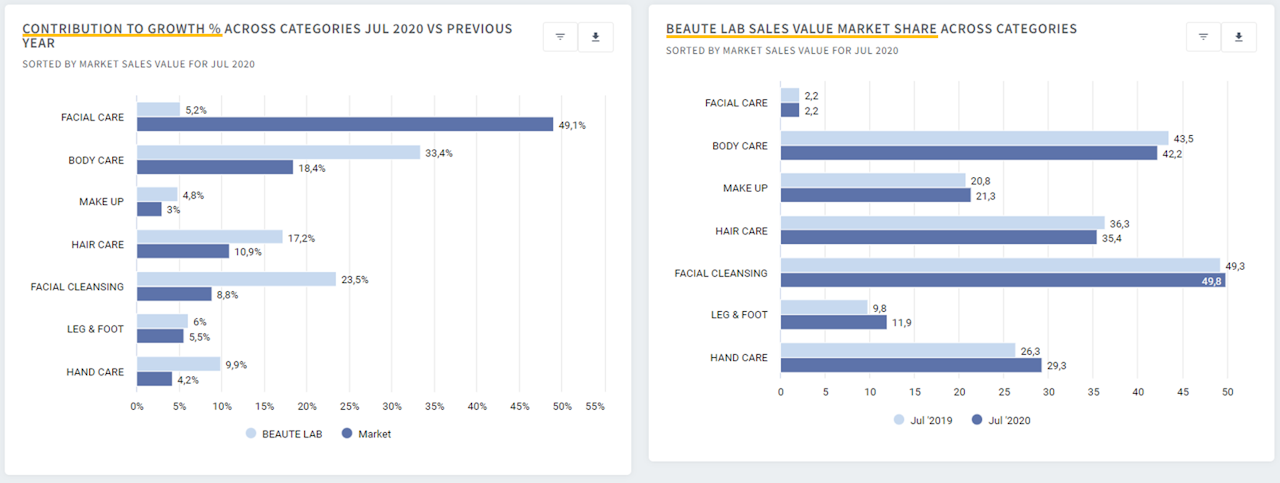Image resolution: width=1280 pixels, height=483 pixels.
Task: Download the Market Share chart
Action: 1239,37
